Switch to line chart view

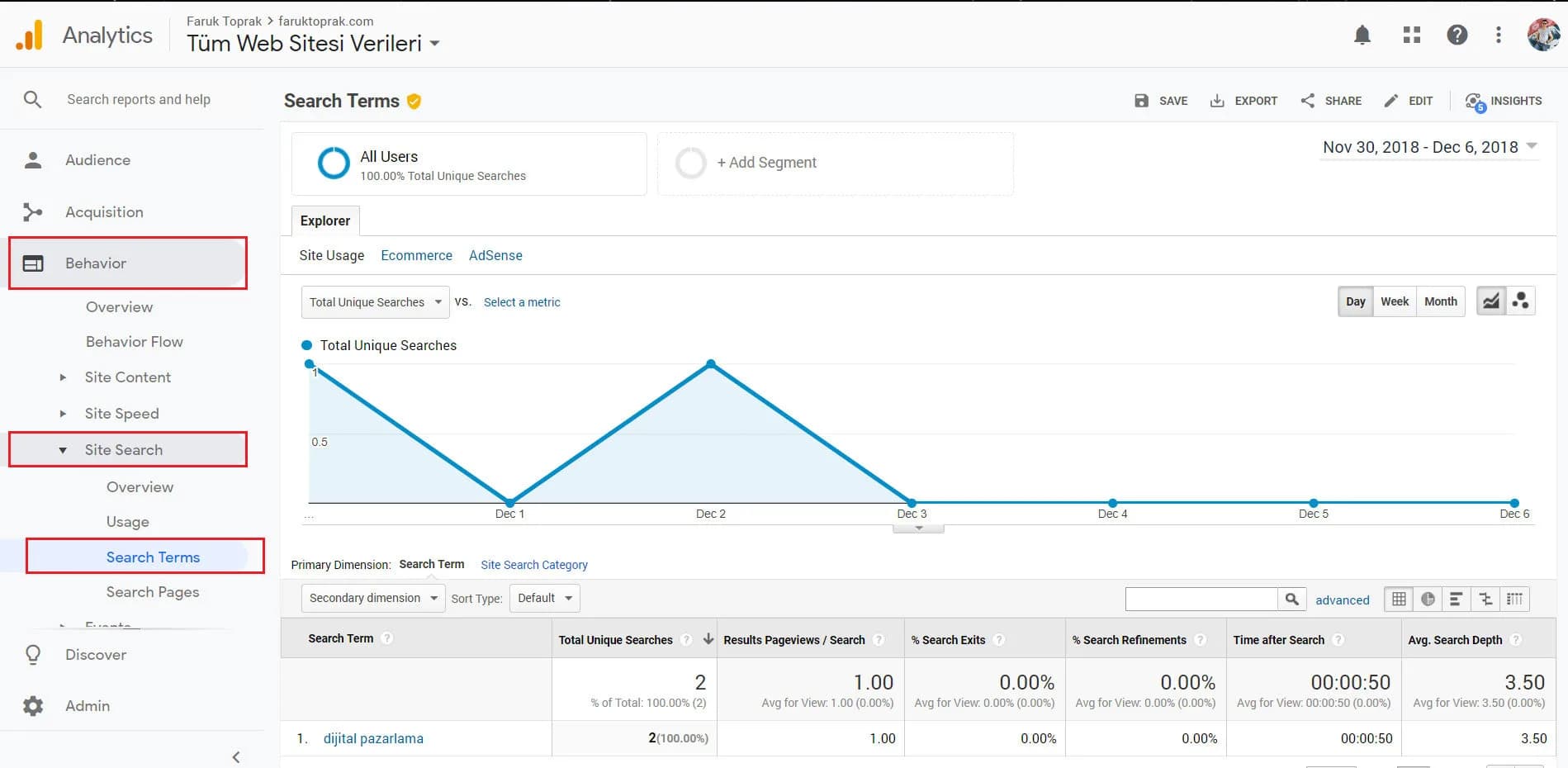tap(1490, 301)
